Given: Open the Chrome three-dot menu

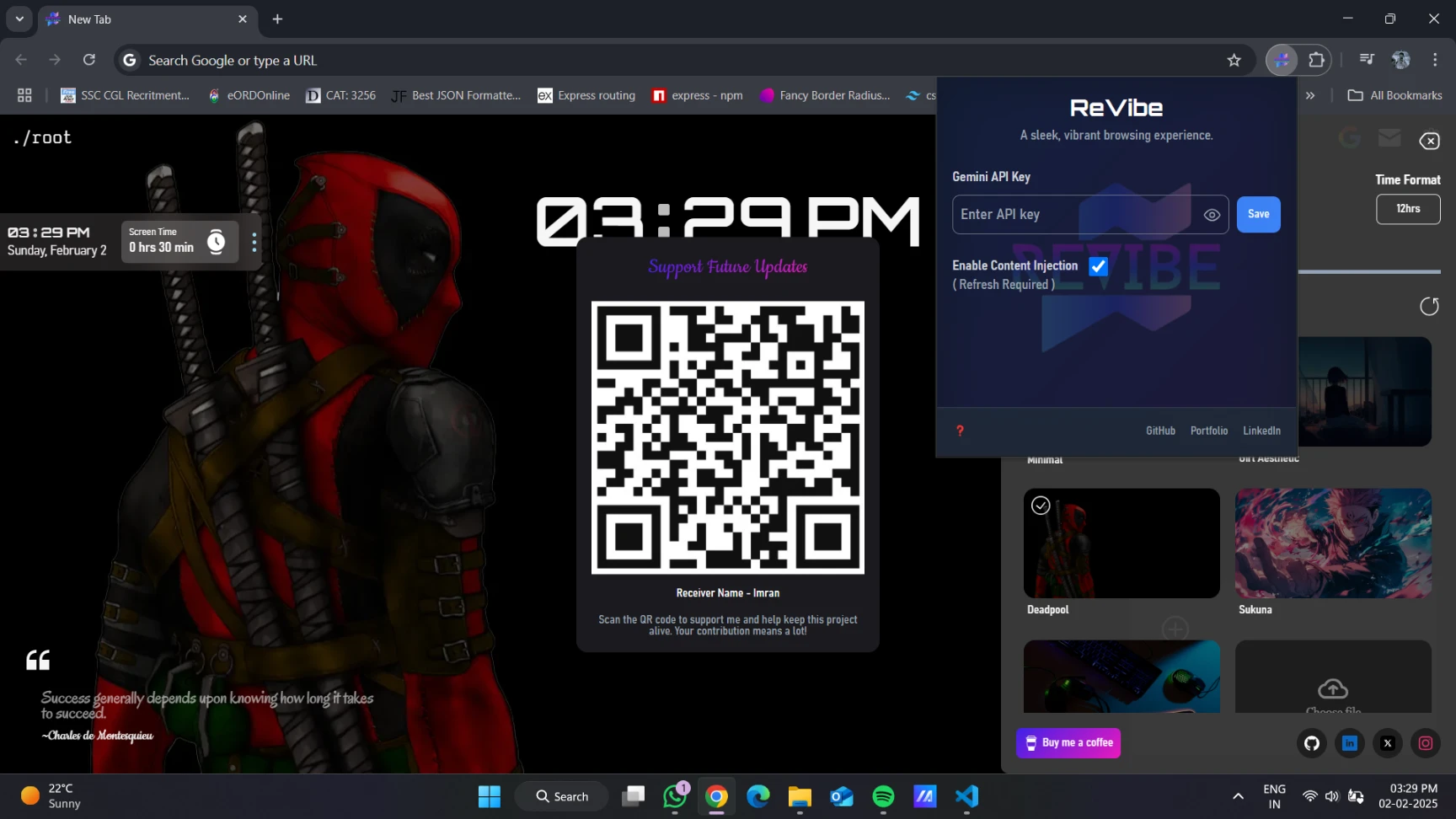Looking at the screenshot, I should [x=1435, y=60].
